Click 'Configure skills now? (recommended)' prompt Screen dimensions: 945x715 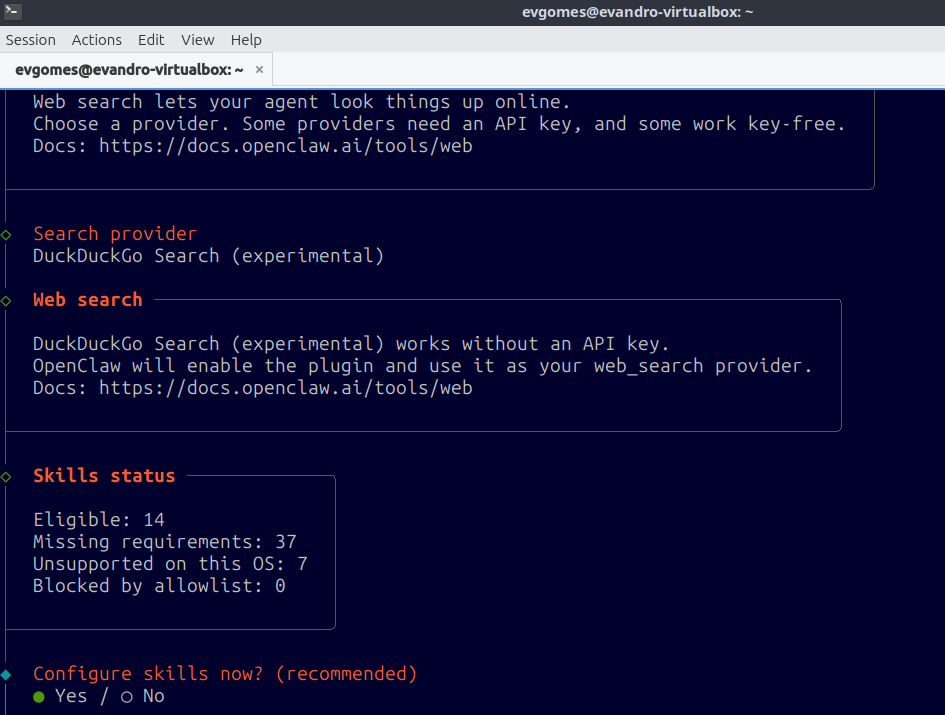225,674
